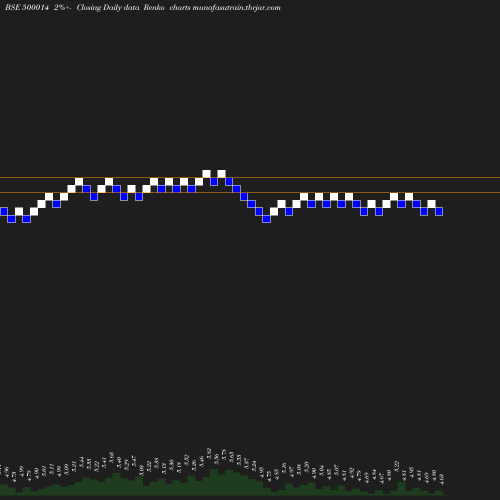The width and height of the screenshot is (500, 500).
Task: Click the 5.44 price label
Action: point(81,463)
